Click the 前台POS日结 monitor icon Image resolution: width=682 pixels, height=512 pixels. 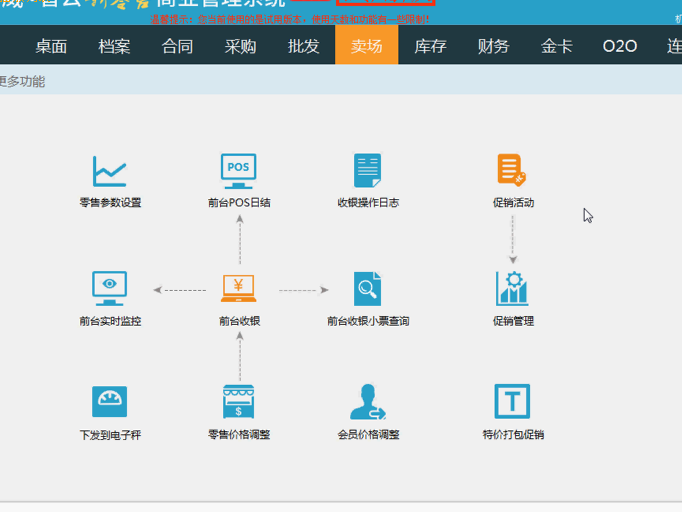pyautogui.click(x=239, y=171)
